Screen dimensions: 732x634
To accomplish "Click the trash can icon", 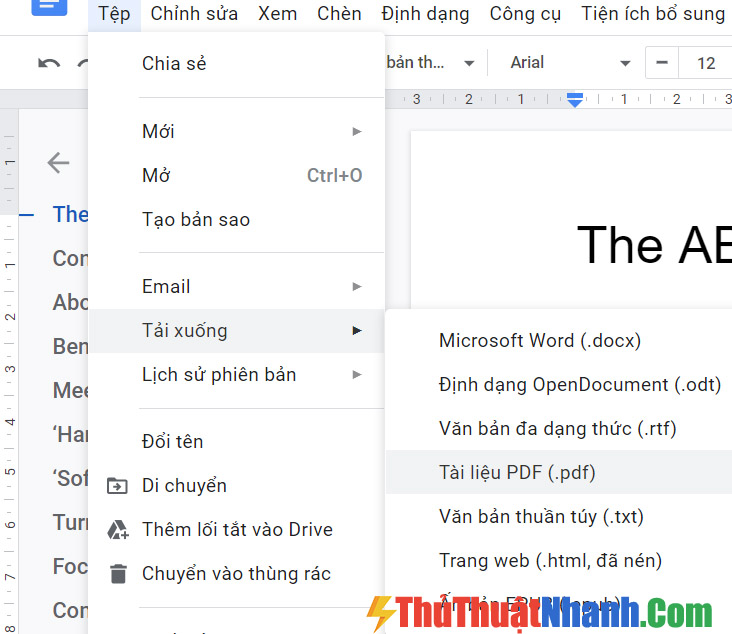I will point(118,574).
